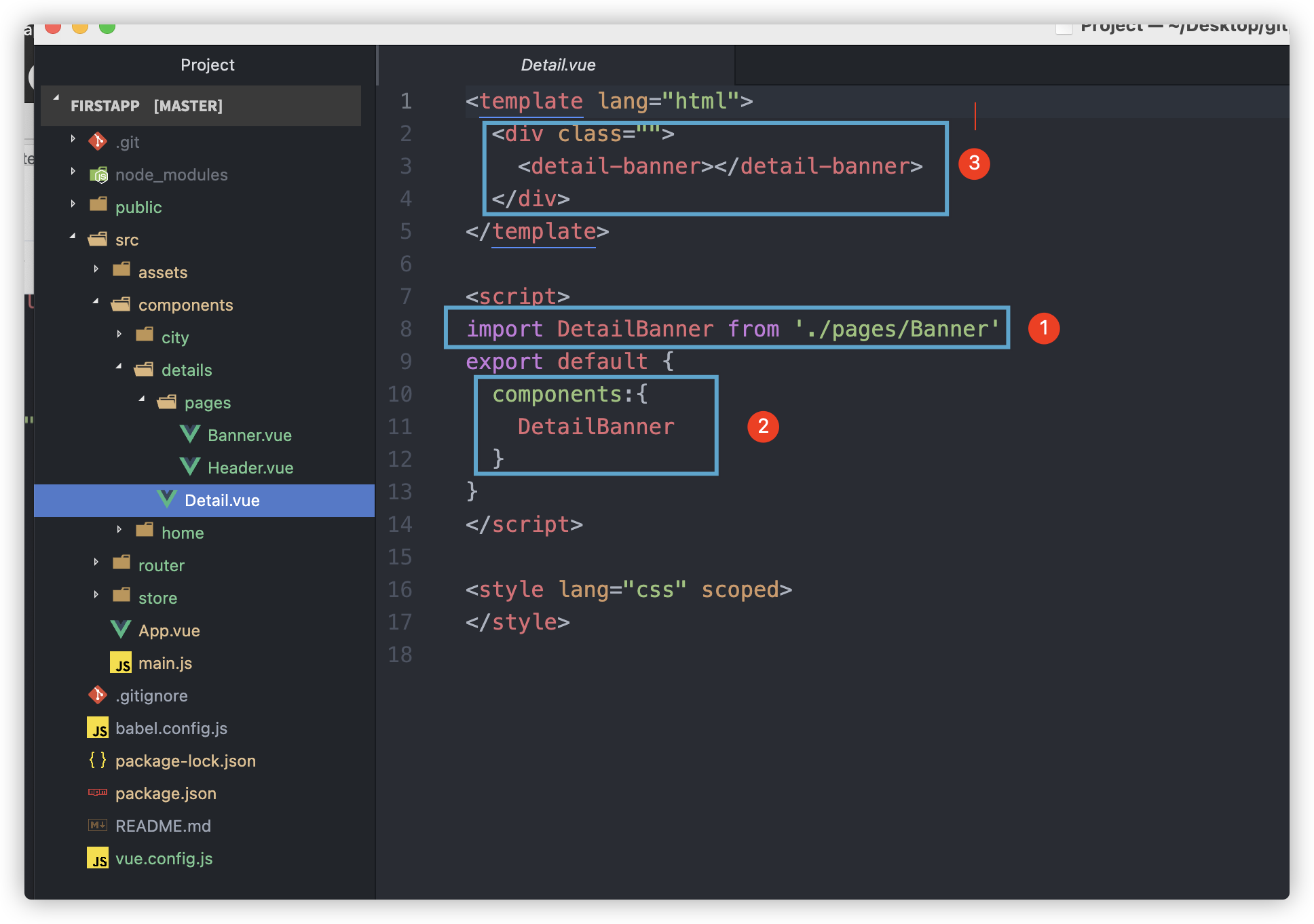This screenshot has height=924, width=1314.
Task: Click line number 16 in gutter
Action: pos(400,590)
